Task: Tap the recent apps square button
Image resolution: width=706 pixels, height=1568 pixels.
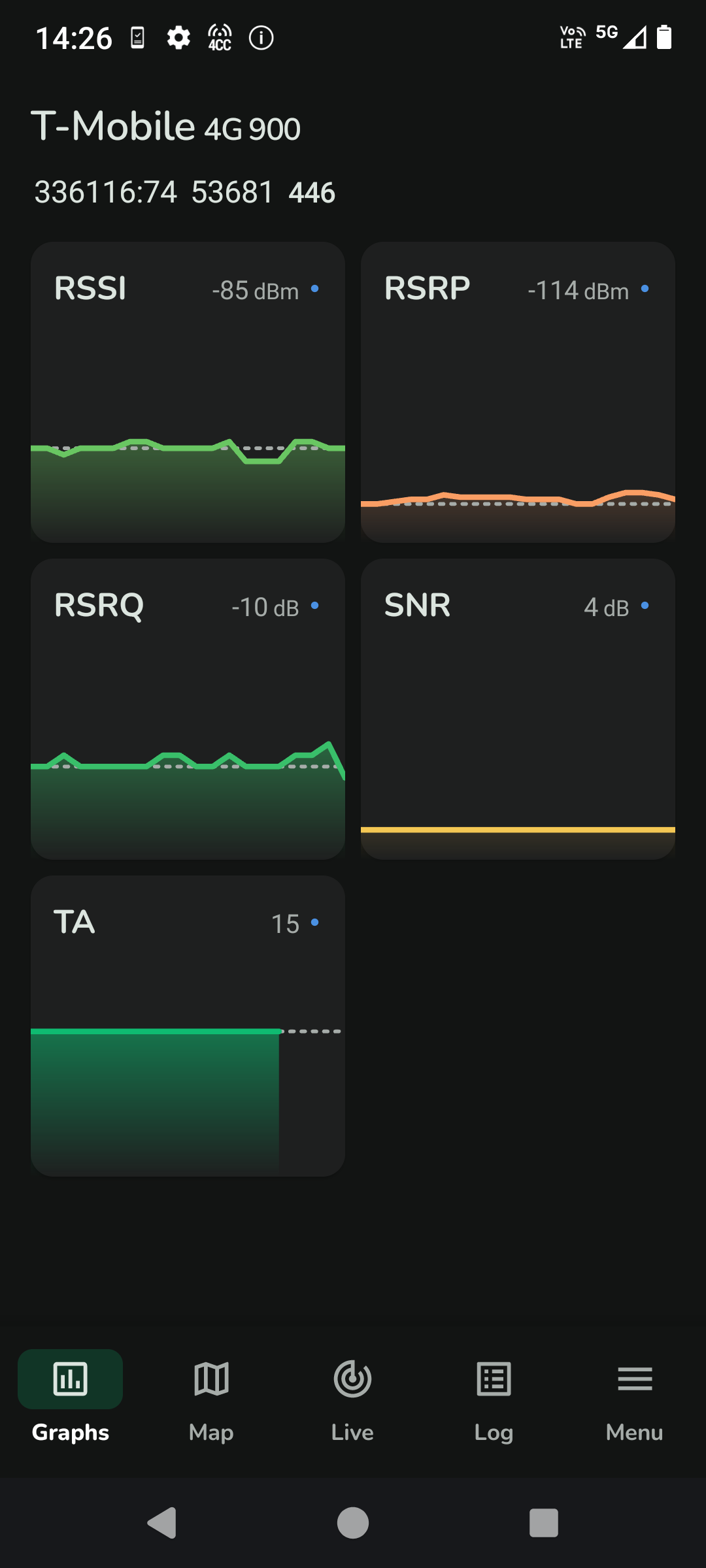Action: pyautogui.click(x=544, y=1523)
